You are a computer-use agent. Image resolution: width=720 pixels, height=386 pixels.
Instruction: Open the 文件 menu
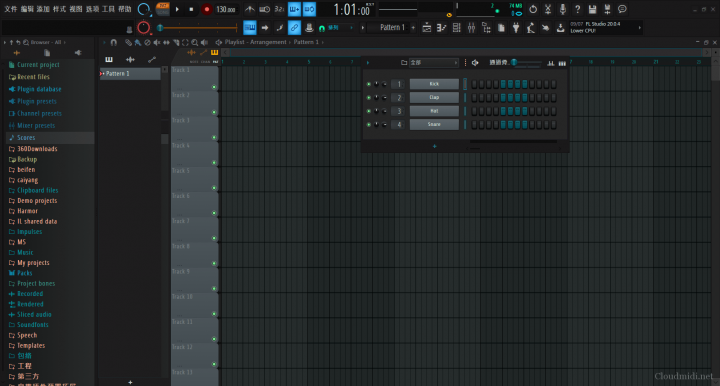click(x=10, y=9)
